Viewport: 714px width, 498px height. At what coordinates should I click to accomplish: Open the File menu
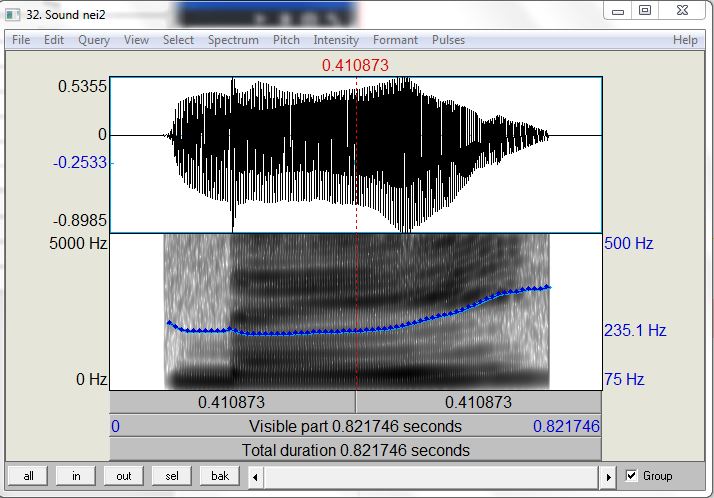coord(21,40)
